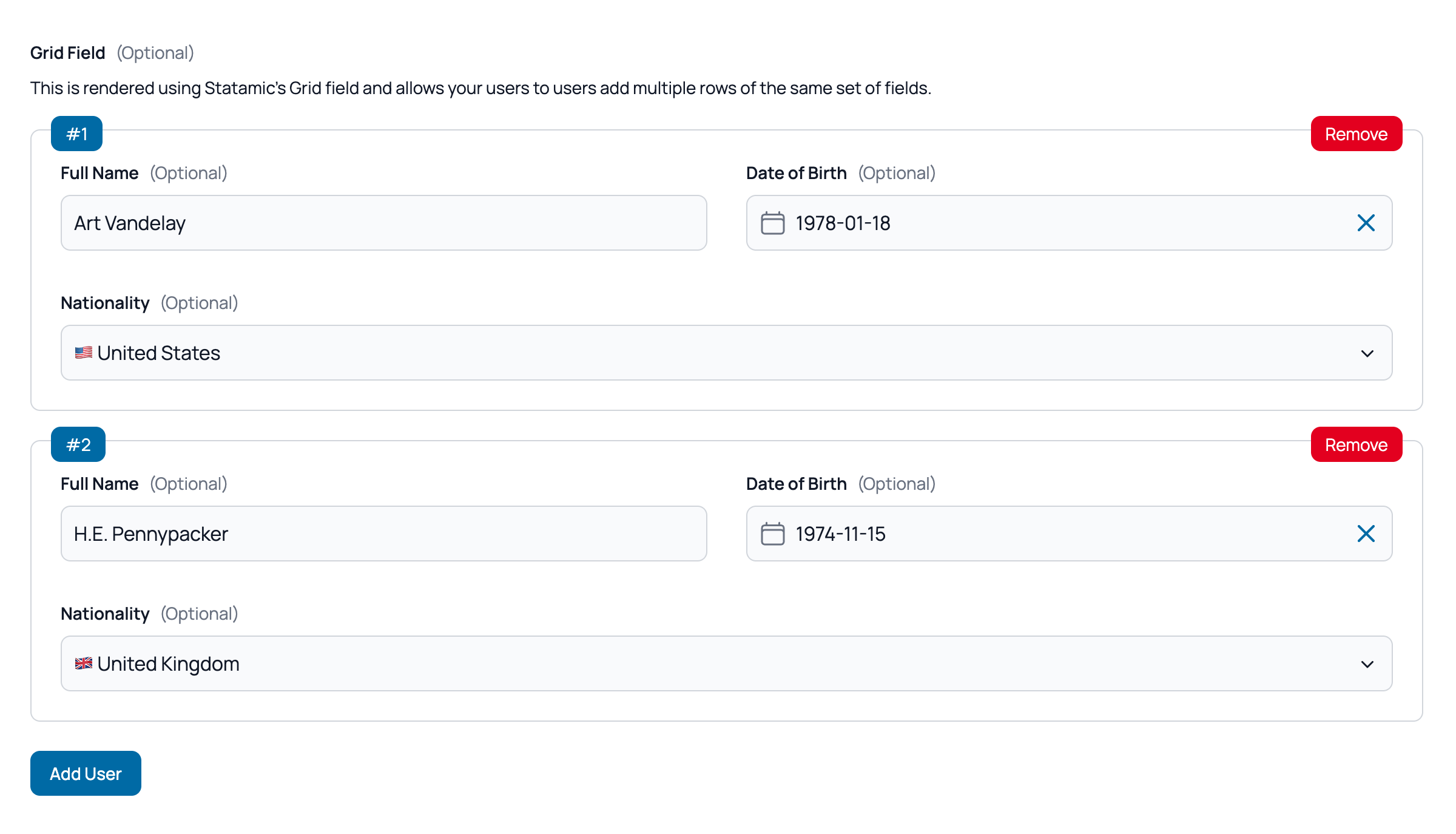The image size is (1456, 834).
Task: Clear the 1978-01-18 date with the X
Action: 1366,223
